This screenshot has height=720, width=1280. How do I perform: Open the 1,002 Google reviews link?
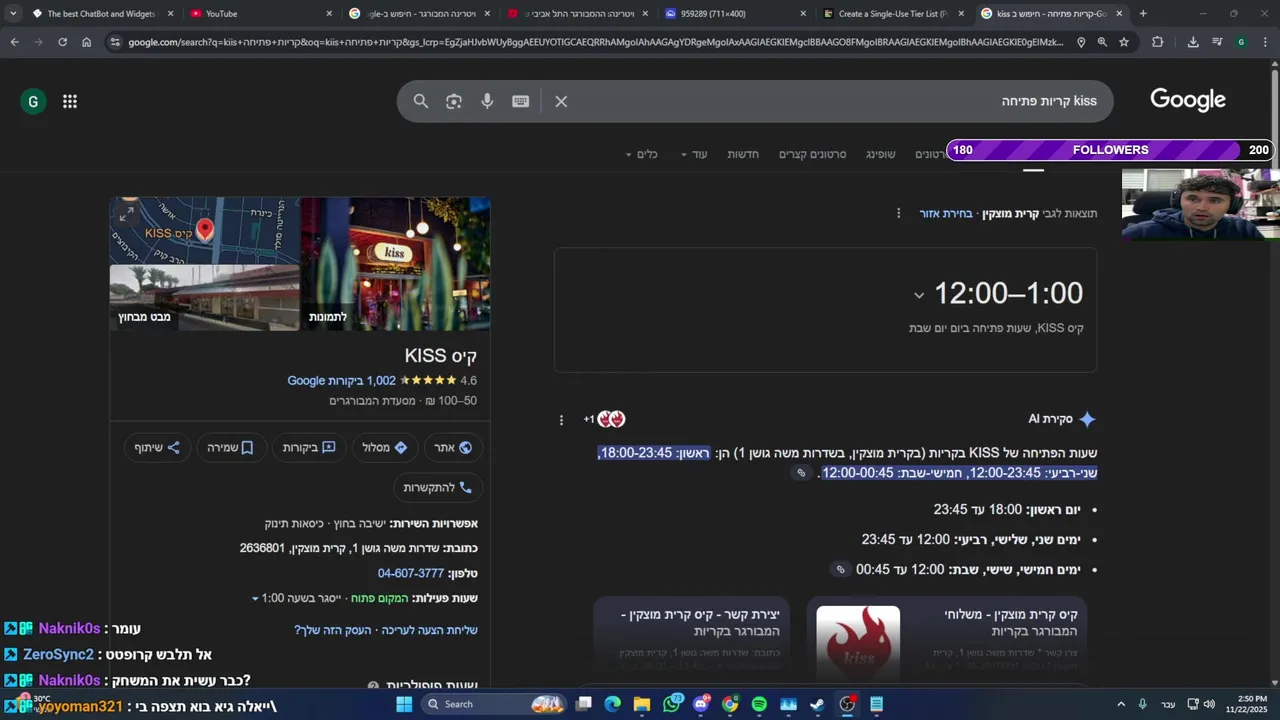(x=342, y=381)
